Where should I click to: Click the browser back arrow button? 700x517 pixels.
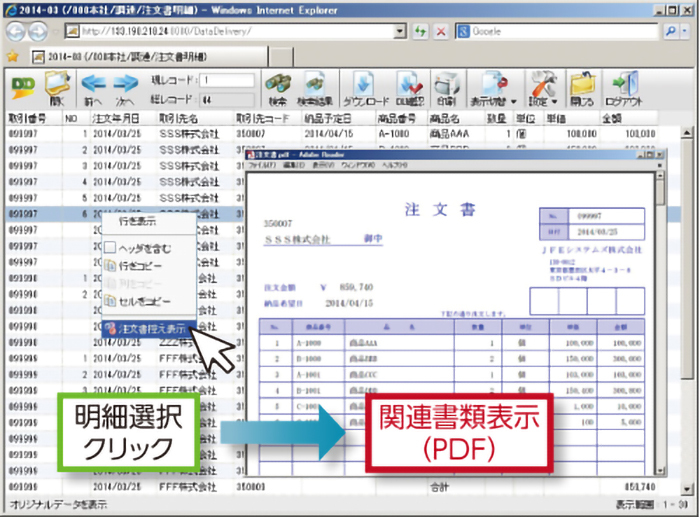click(x=16, y=31)
